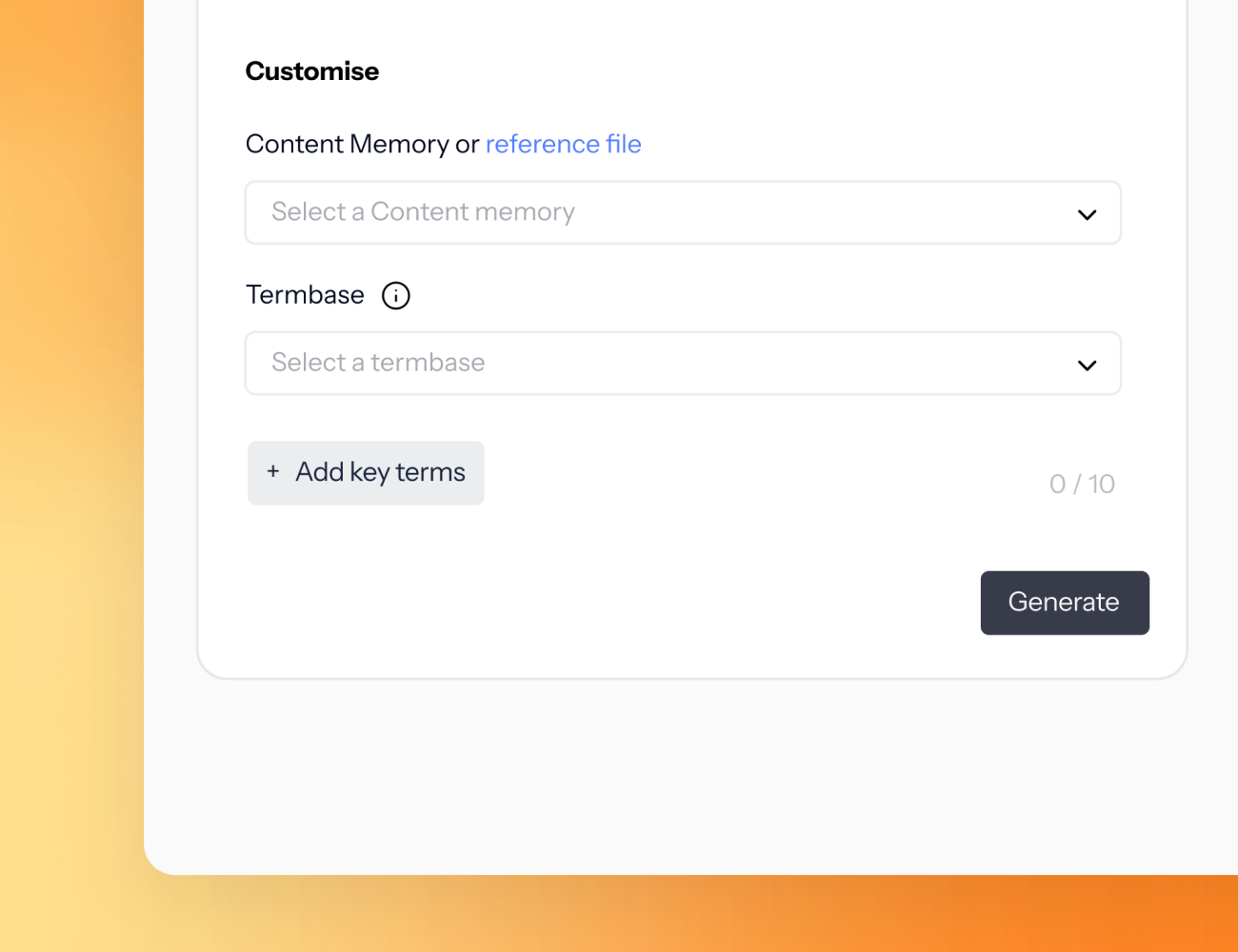Click the Termbase field label

coord(305,295)
